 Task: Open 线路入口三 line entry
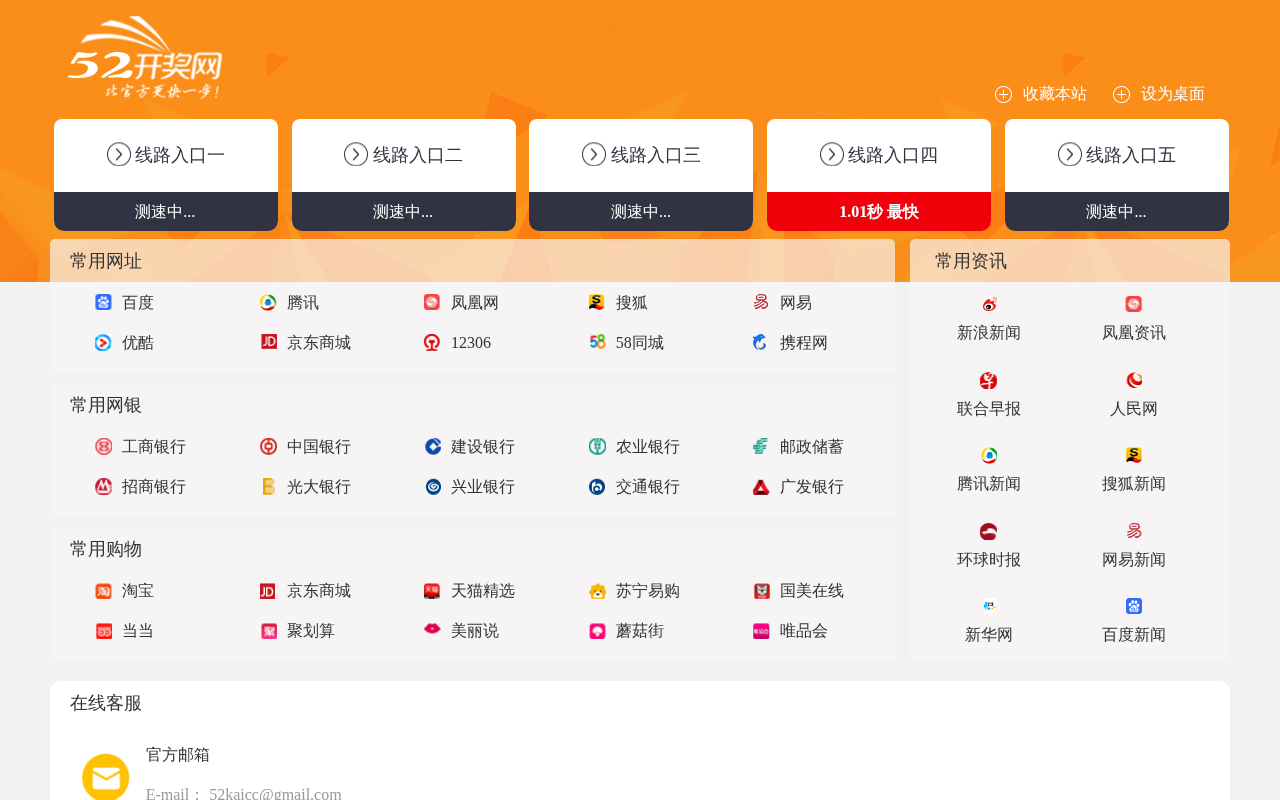point(641,155)
